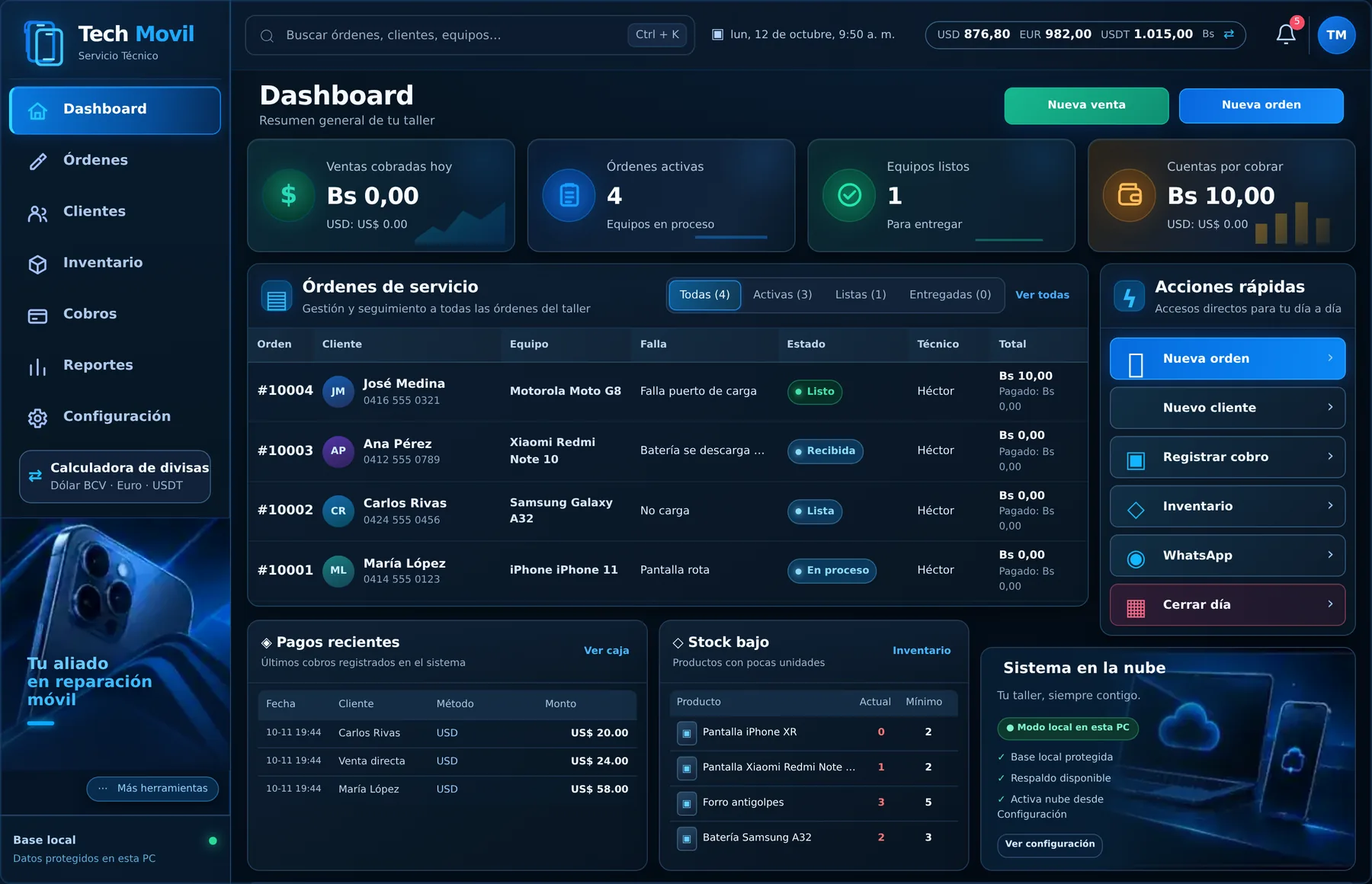
Task: Expand the Nueva orden quick action chevron
Action: tap(1330, 358)
